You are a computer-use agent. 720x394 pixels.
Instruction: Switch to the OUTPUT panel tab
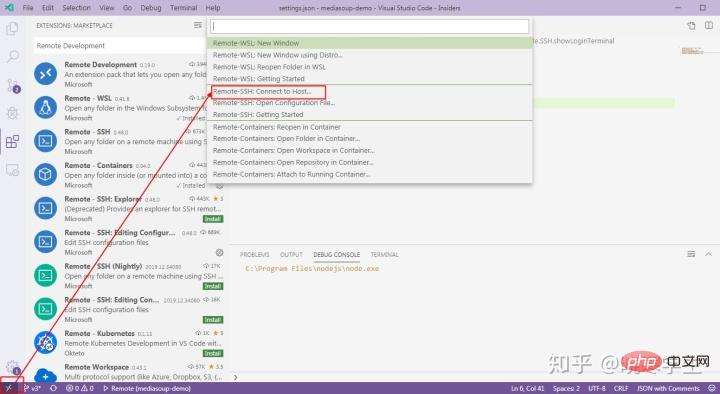[x=291, y=254]
